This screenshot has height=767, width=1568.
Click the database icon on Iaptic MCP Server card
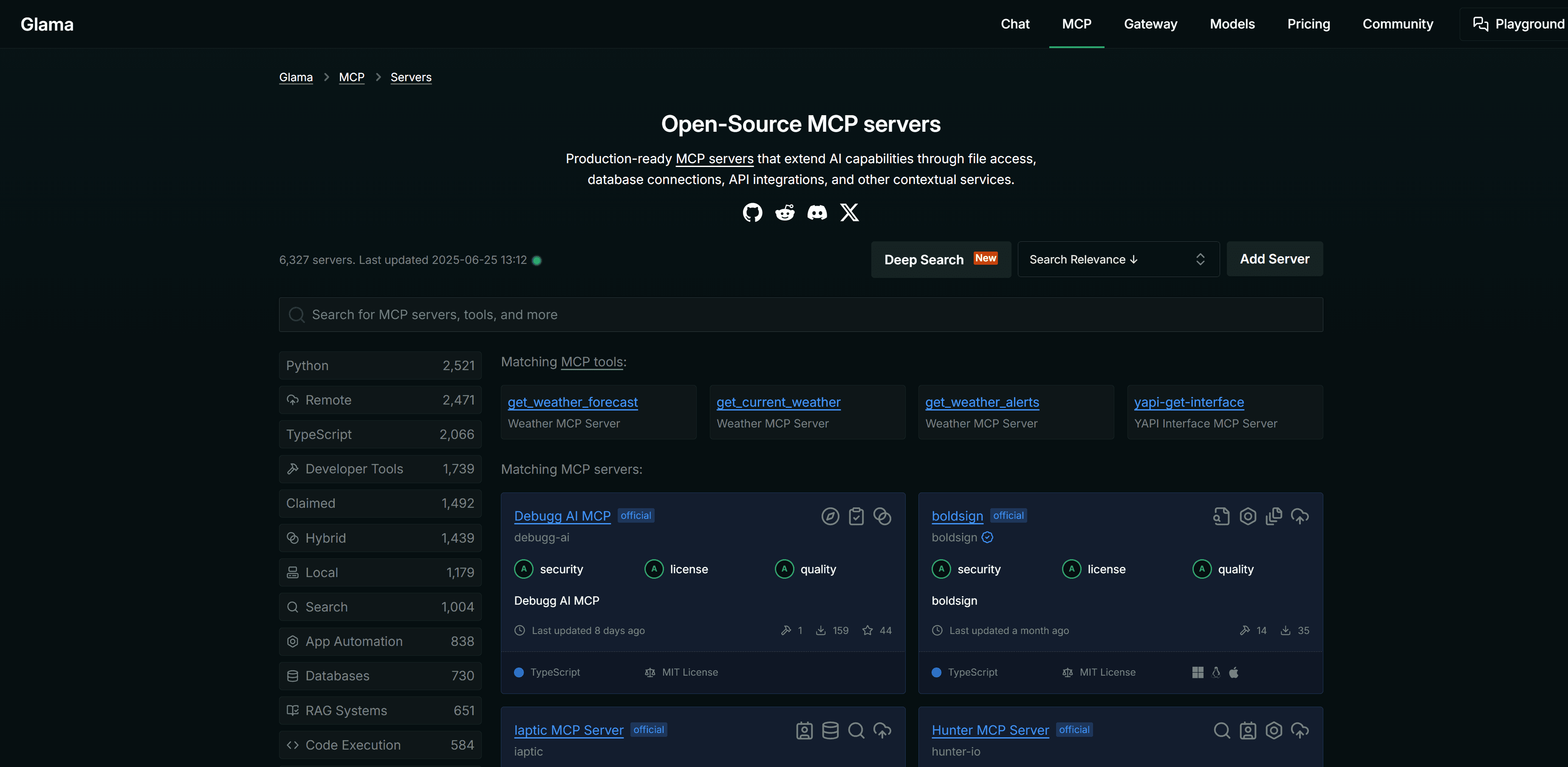[830, 730]
